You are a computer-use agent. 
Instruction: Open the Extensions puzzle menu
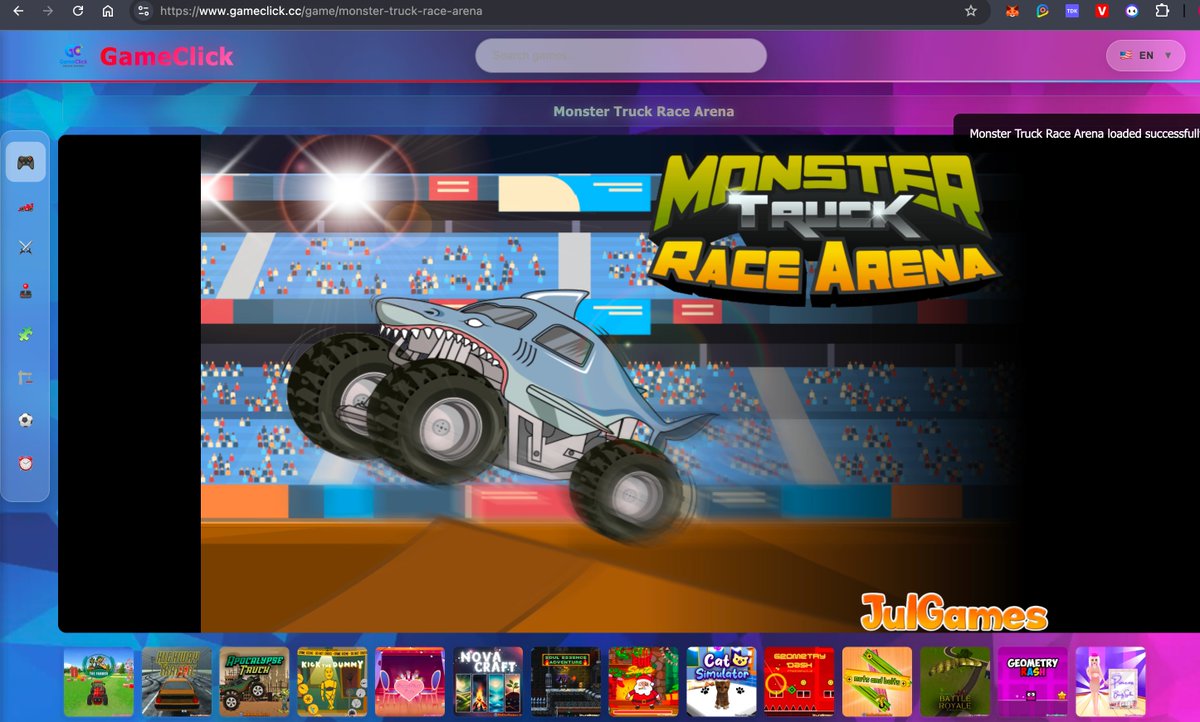tap(1162, 11)
